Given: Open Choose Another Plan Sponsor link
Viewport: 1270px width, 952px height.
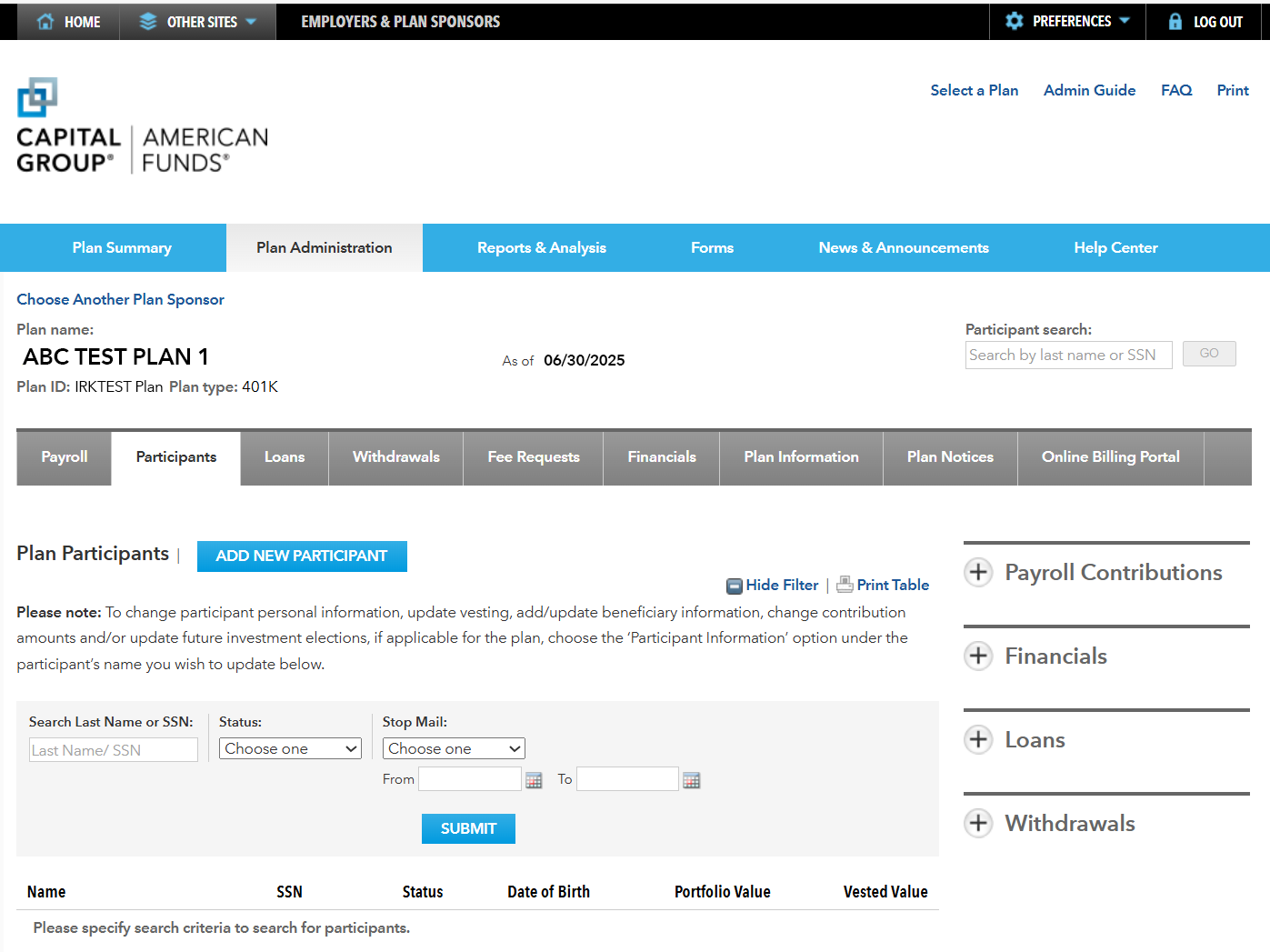Looking at the screenshot, I should point(120,299).
